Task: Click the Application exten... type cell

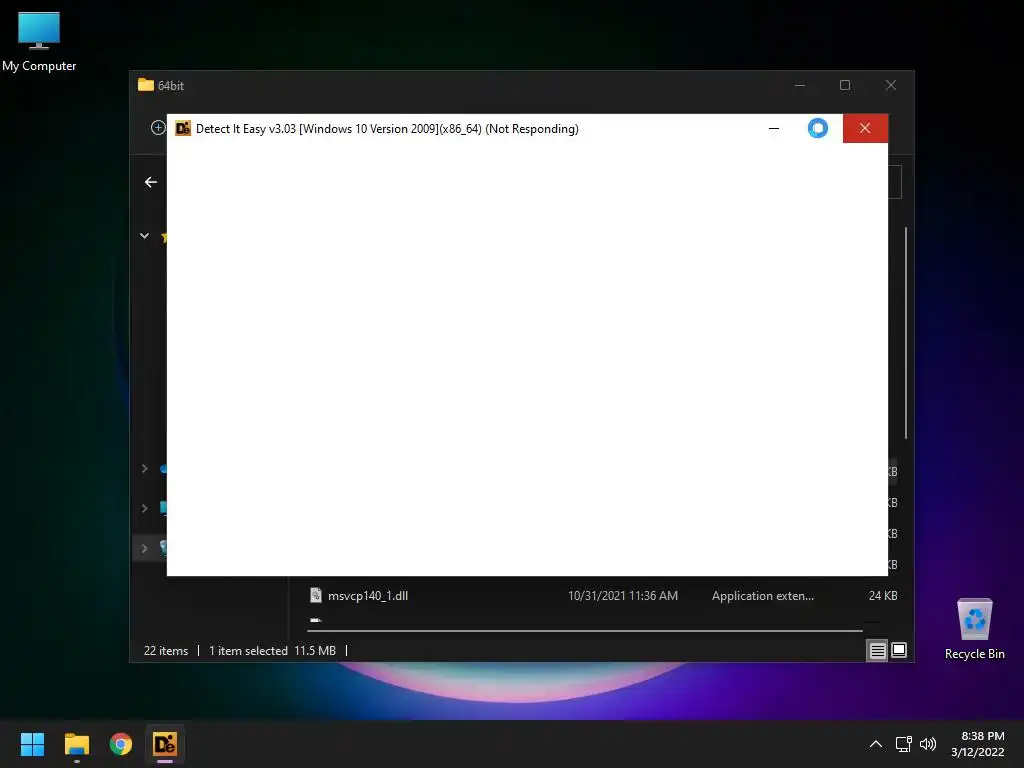Action: (x=763, y=596)
